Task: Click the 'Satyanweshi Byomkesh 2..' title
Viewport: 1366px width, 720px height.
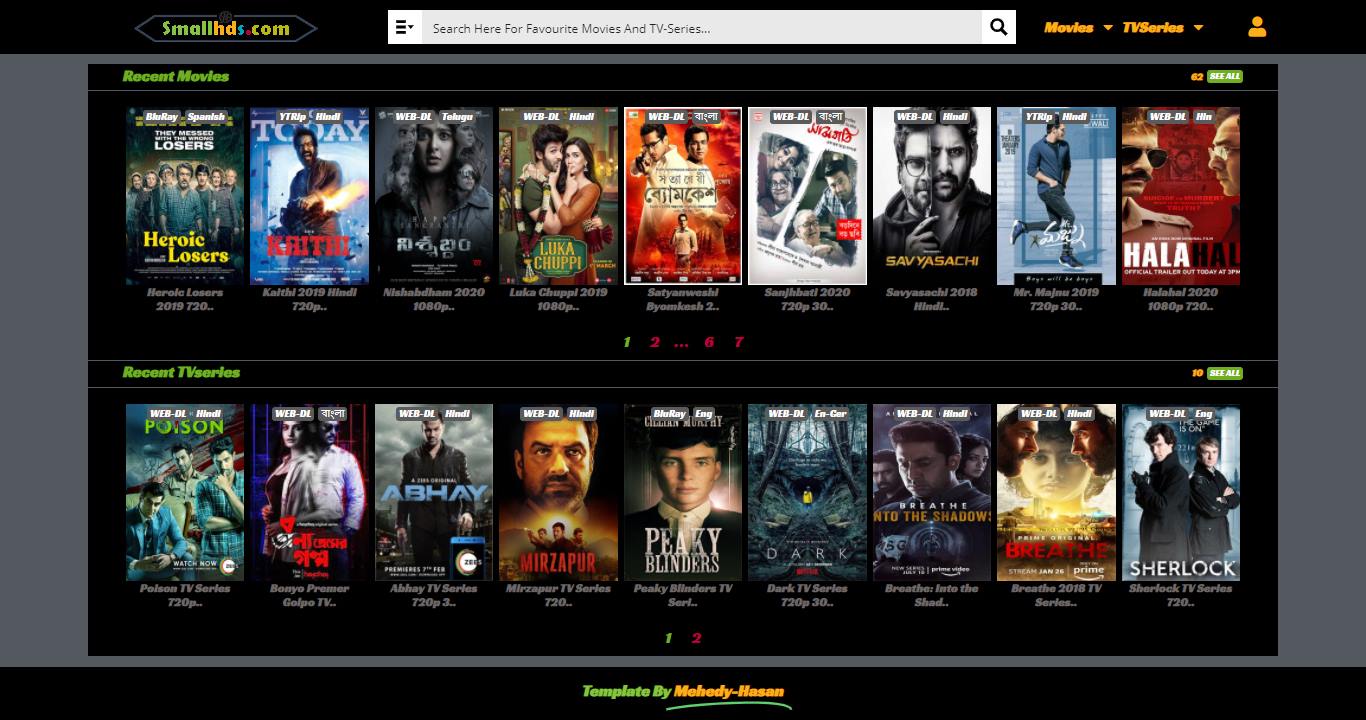Action: tap(683, 299)
